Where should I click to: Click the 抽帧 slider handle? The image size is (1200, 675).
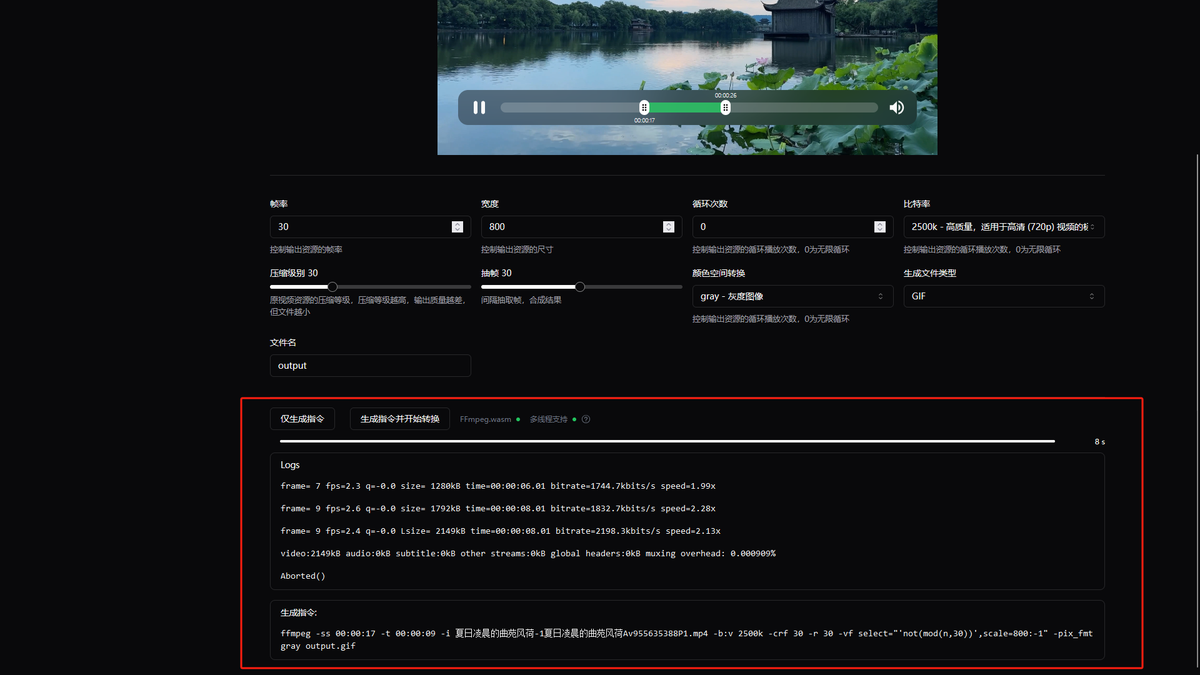point(580,287)
